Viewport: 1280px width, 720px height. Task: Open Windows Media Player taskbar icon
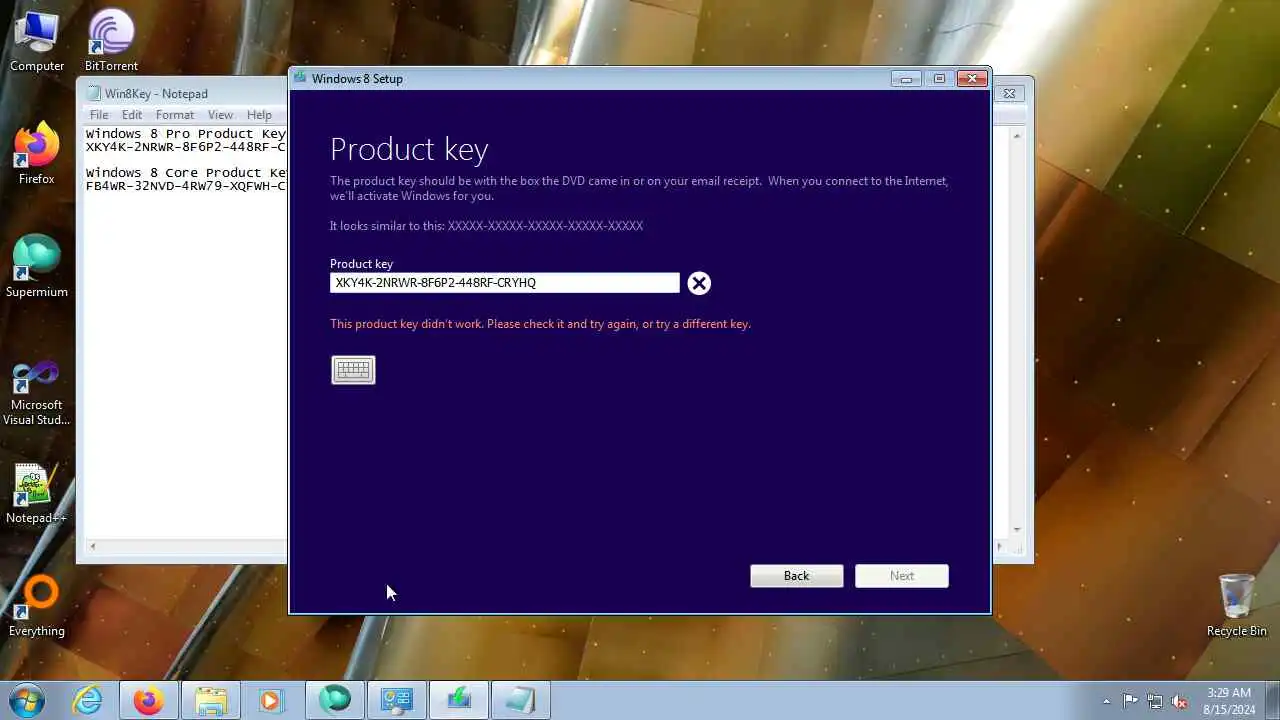click(271, 700)
